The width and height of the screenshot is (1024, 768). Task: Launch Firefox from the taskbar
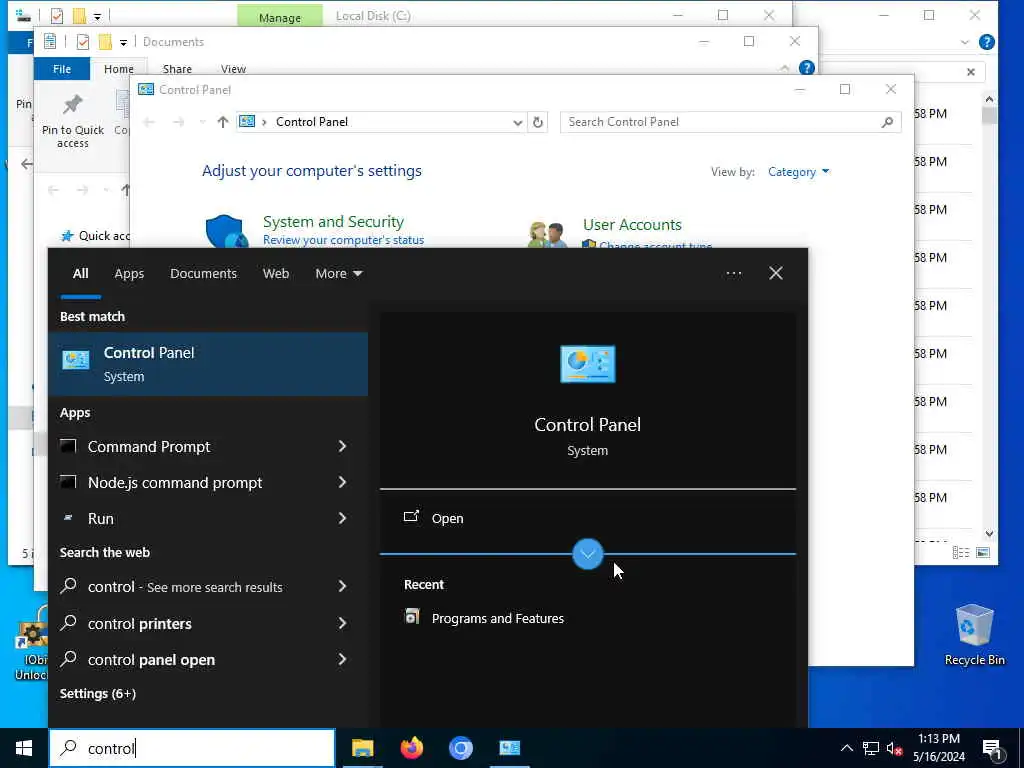pyautogui.click(x=411, y=748)
